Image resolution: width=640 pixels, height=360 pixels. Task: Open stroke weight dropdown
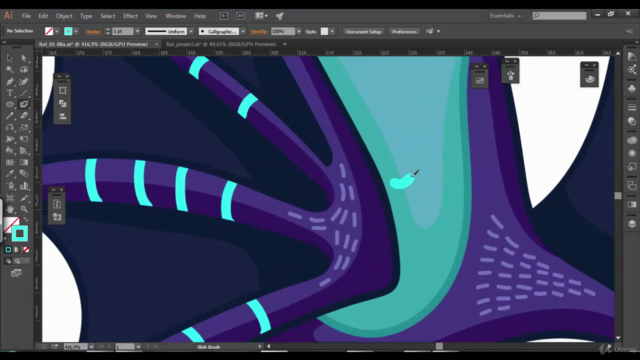[138, 31]
